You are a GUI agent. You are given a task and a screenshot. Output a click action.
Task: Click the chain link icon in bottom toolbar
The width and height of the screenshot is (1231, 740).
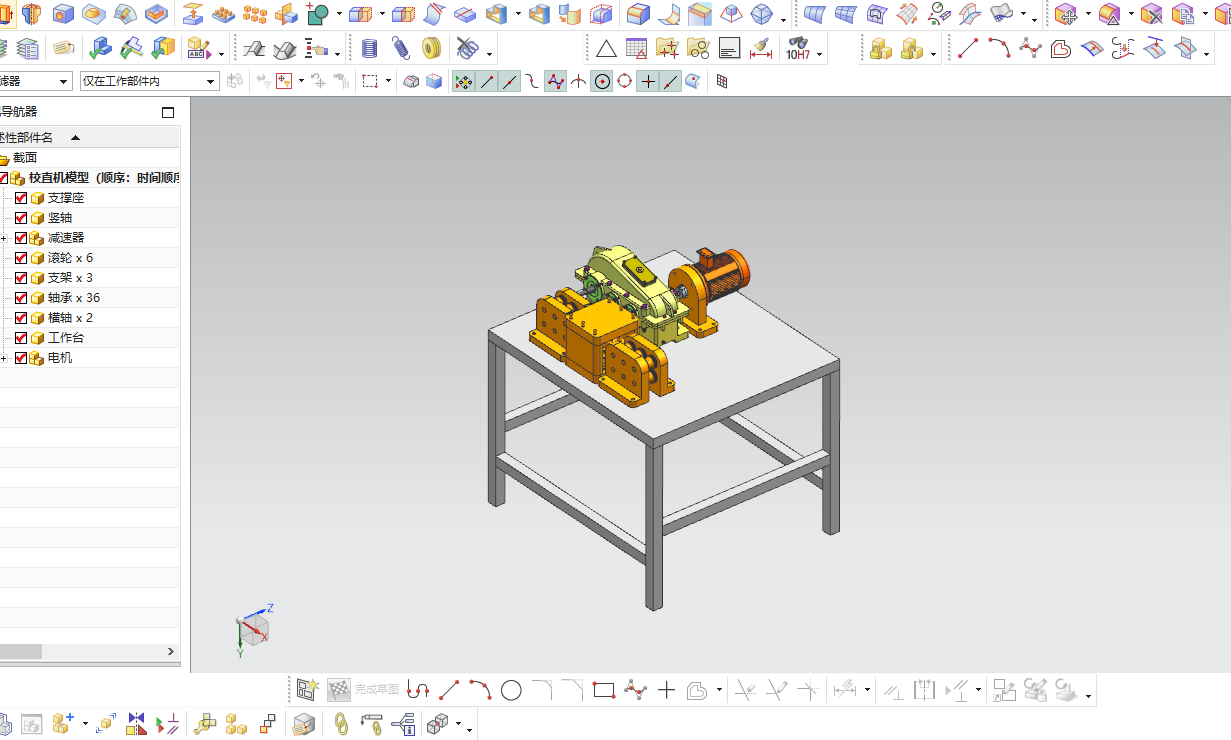pyautogui.click(x=341, y=723)
